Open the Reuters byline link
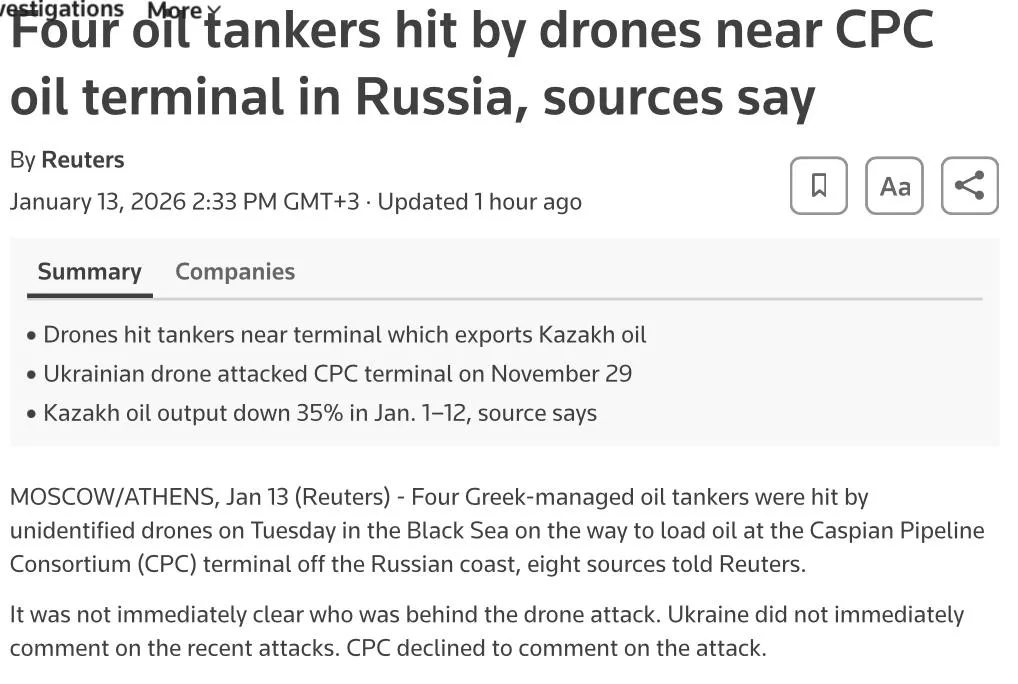This screenshot has height=684, width=1018. pyautogui.click(x=83, y=160)
